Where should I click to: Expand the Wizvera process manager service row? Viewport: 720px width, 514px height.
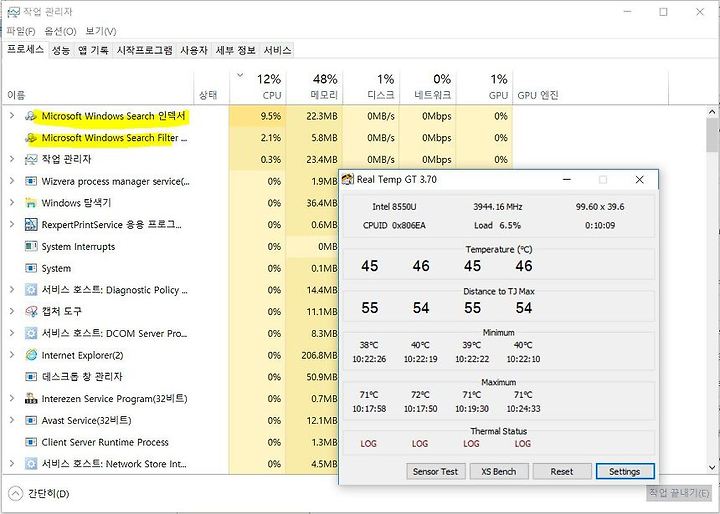[12, 181]
